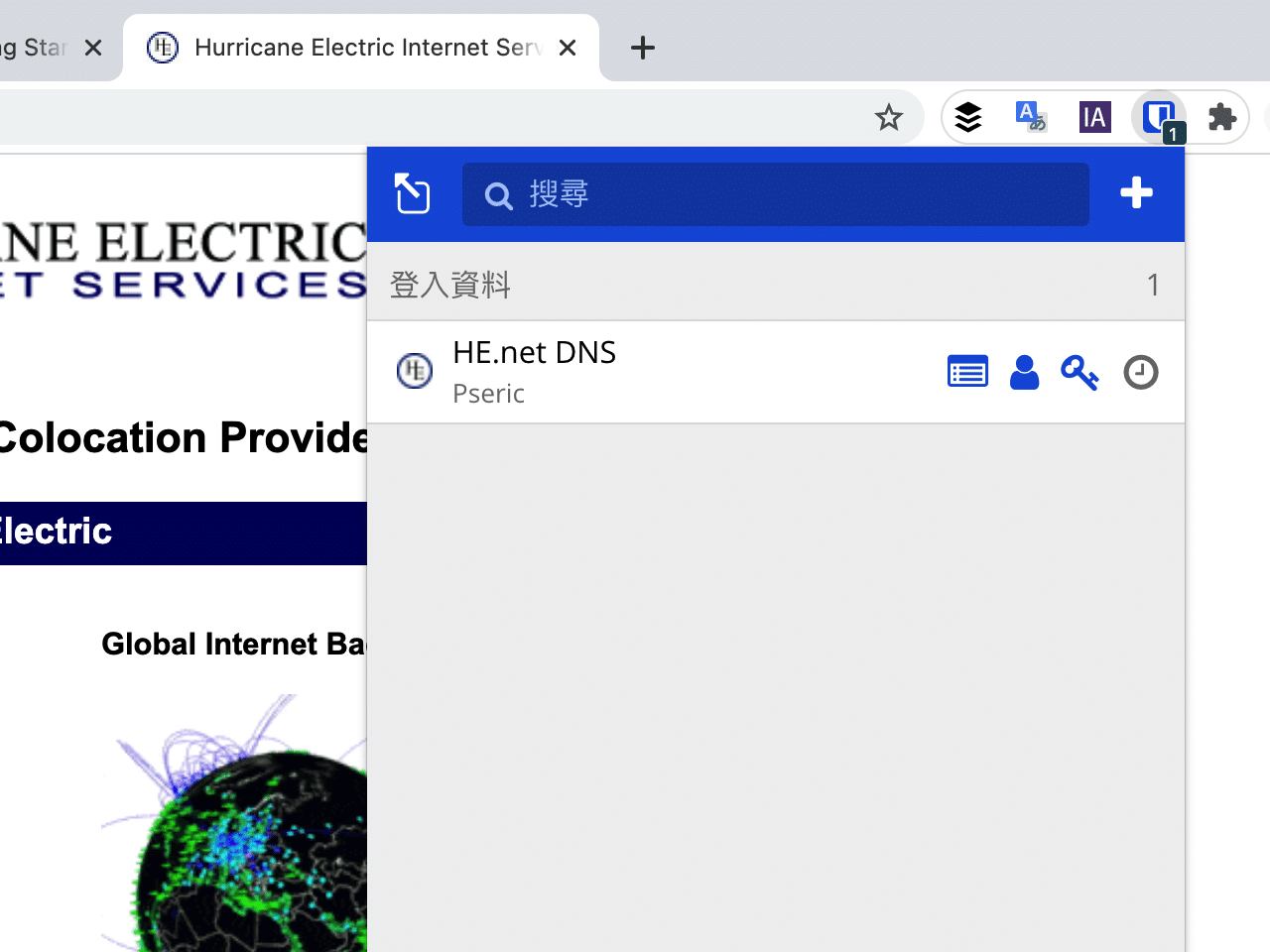Bookmark the current page with the star
This screenshot has height=952, width=1270.
(x=889, y=116)
